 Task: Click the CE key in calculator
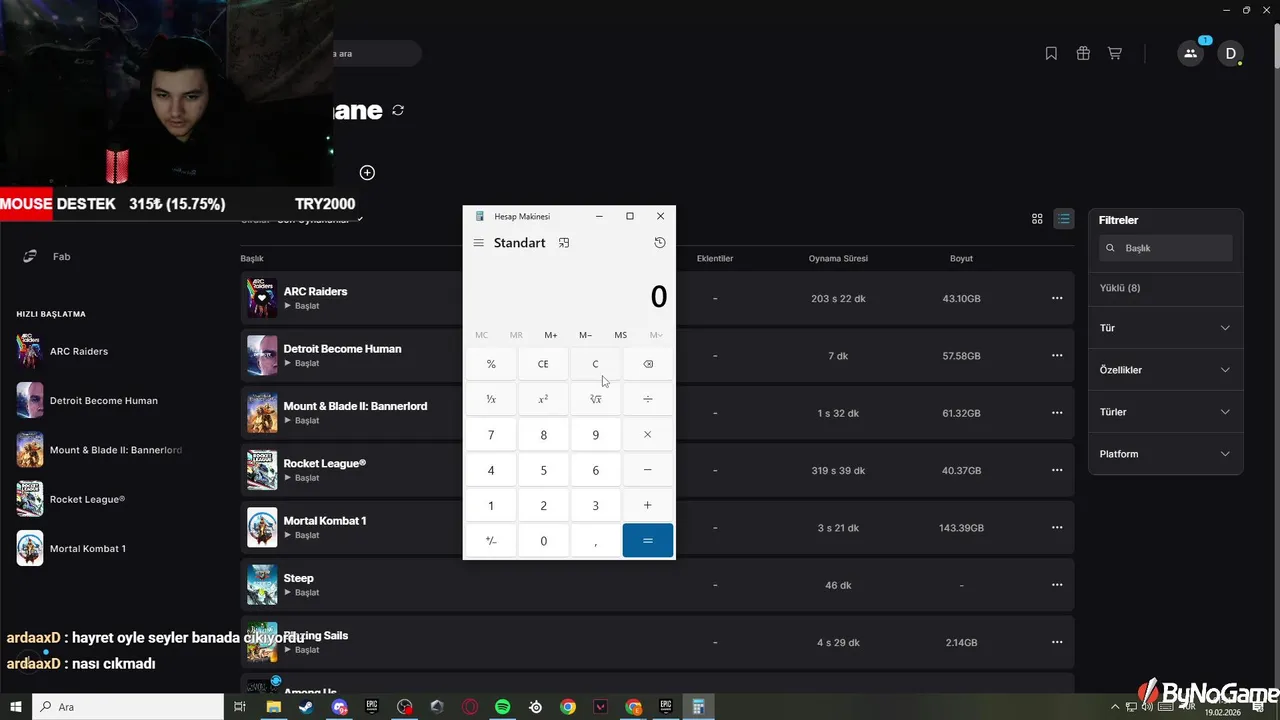click(x=543, y=364)
